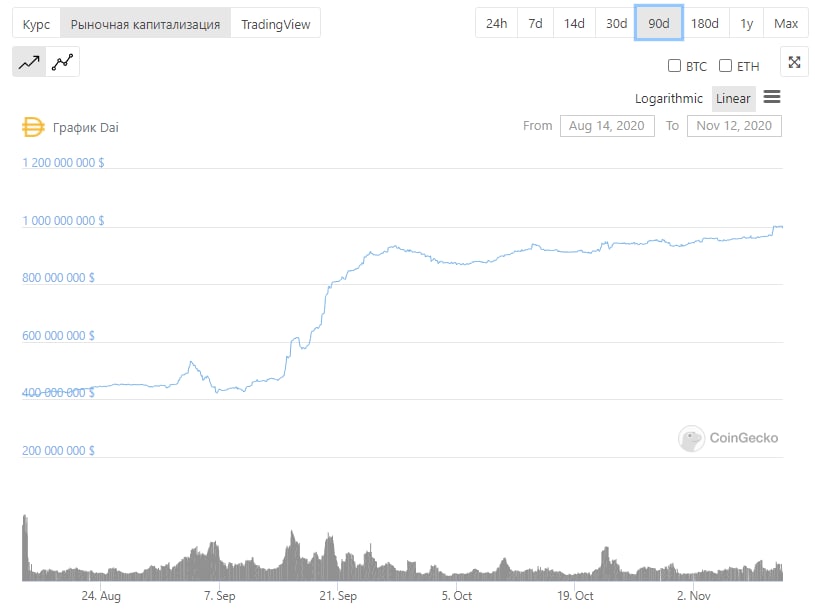
Task: Click the market cap line peak near Nov 12
Action: coord(778,227)
